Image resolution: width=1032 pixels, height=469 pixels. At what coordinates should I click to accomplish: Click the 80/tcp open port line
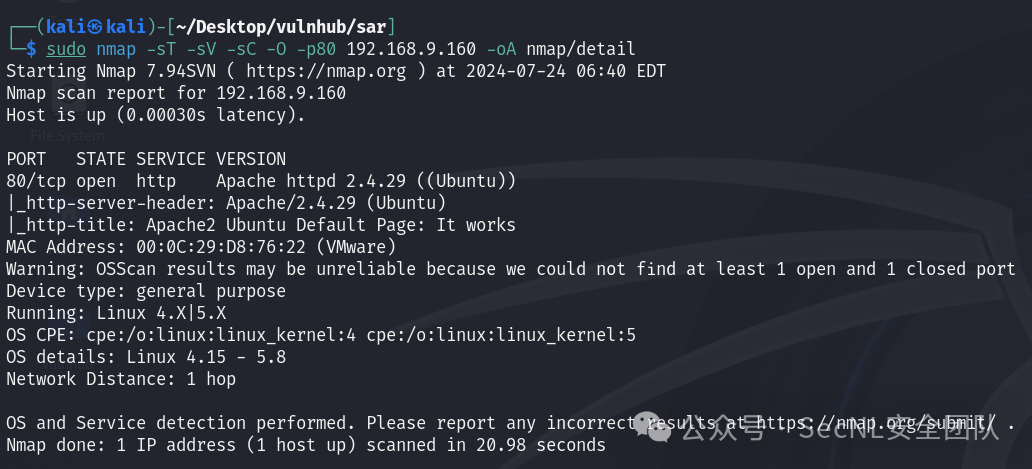(x=261, y=181)
